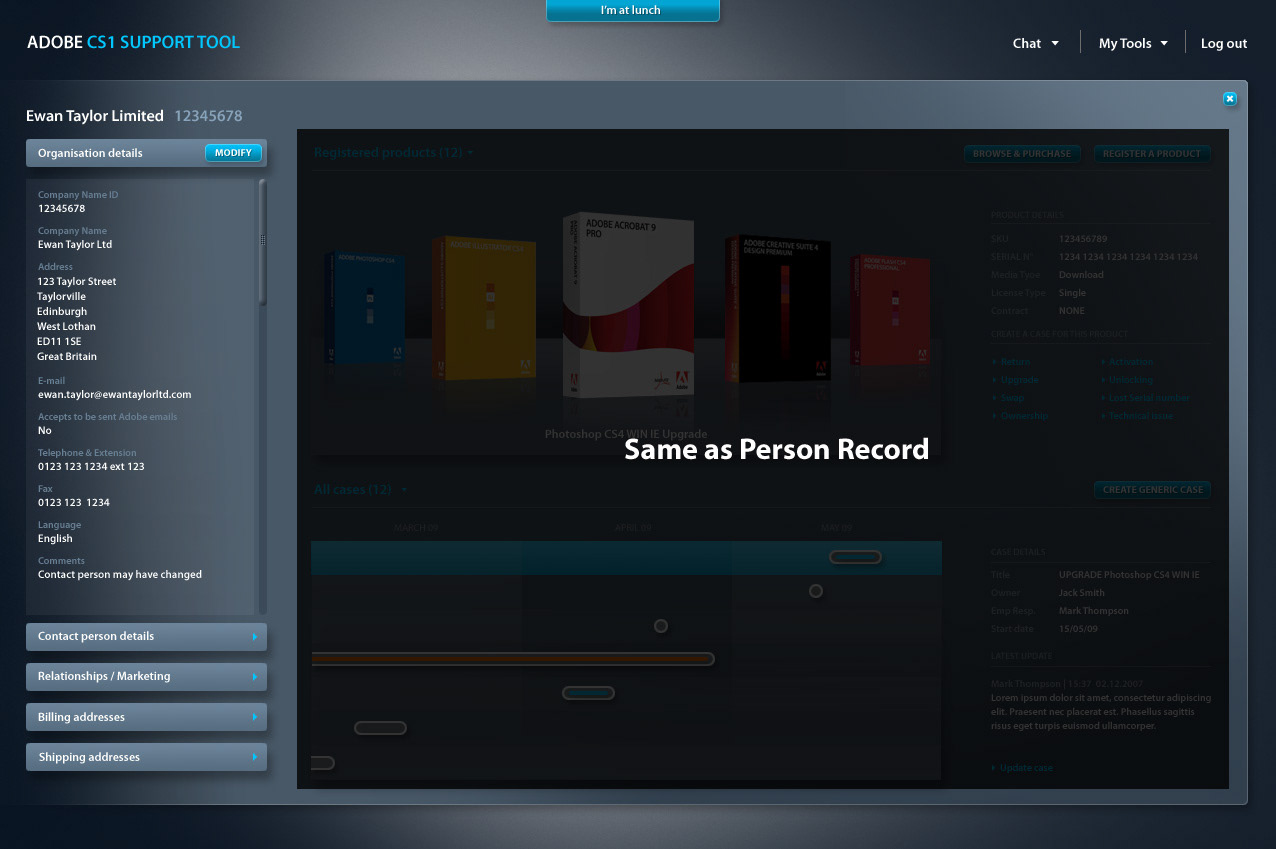Click the CREATE GENERIC CASE button

1152,490
